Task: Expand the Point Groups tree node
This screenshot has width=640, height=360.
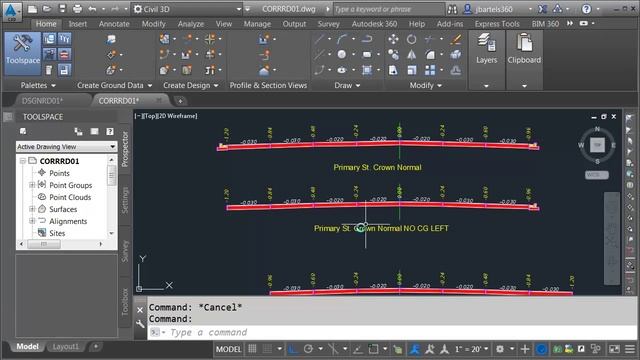Action: click(x=32, y=185)
